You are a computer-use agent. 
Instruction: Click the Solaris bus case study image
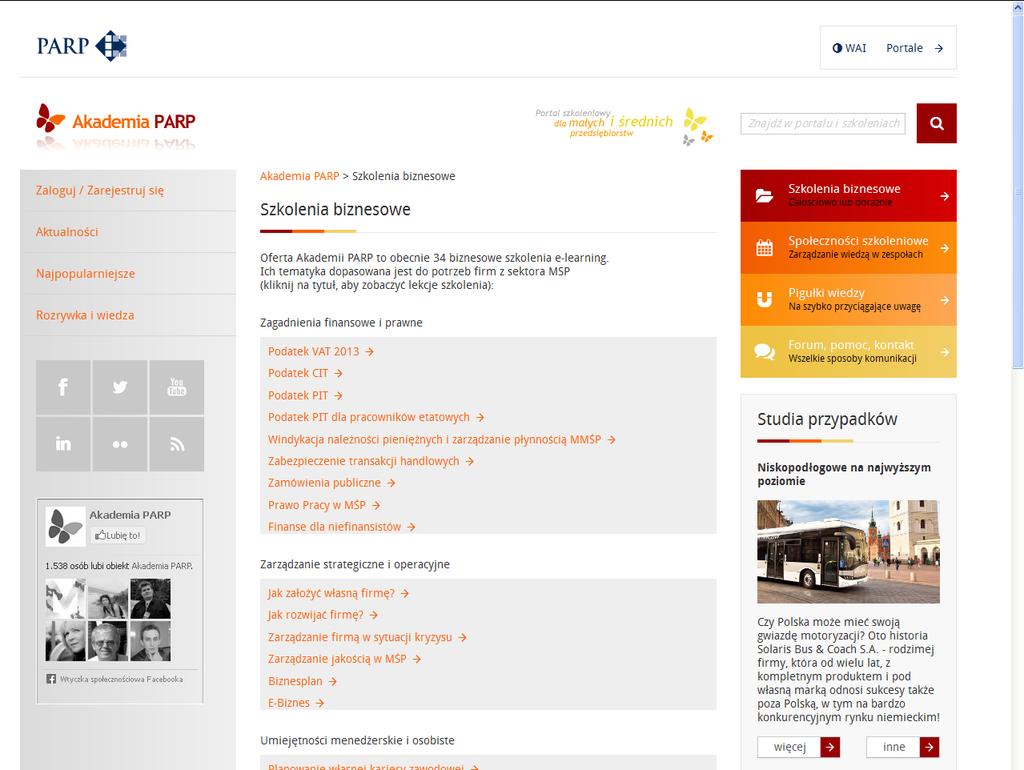click(x=848, y=552)
